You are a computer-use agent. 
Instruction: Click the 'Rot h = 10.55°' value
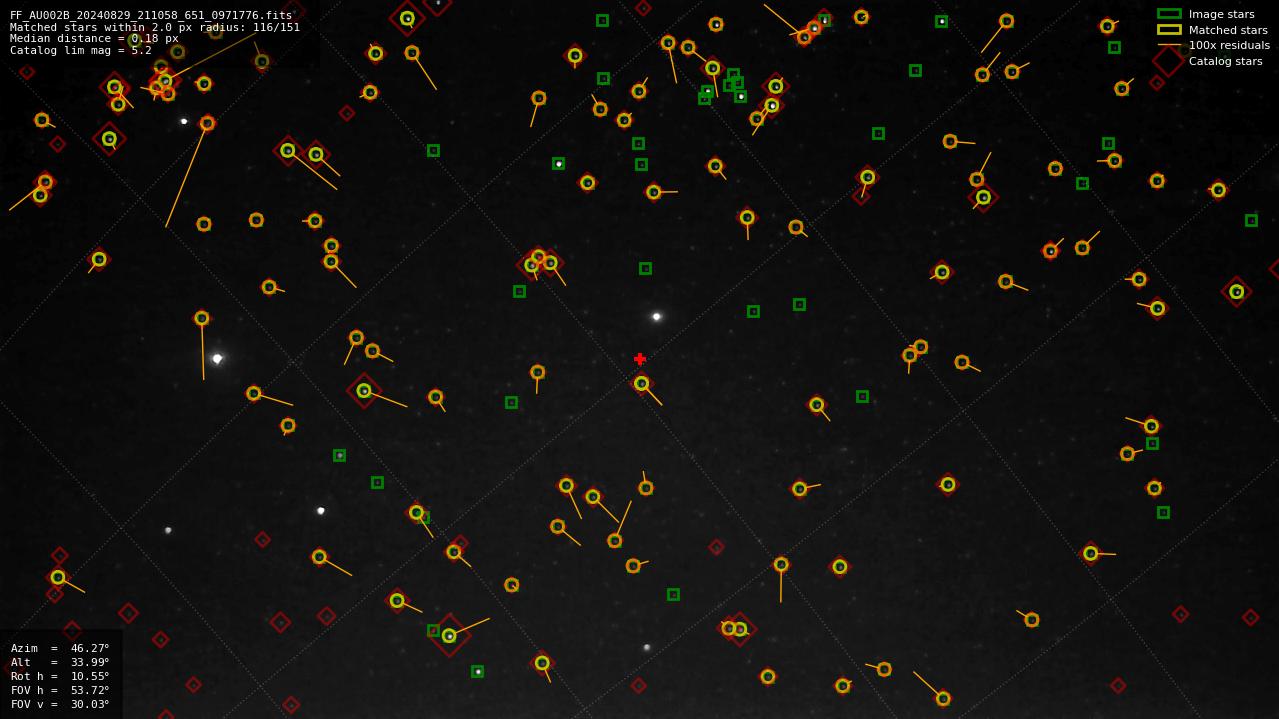coord(60,676)
